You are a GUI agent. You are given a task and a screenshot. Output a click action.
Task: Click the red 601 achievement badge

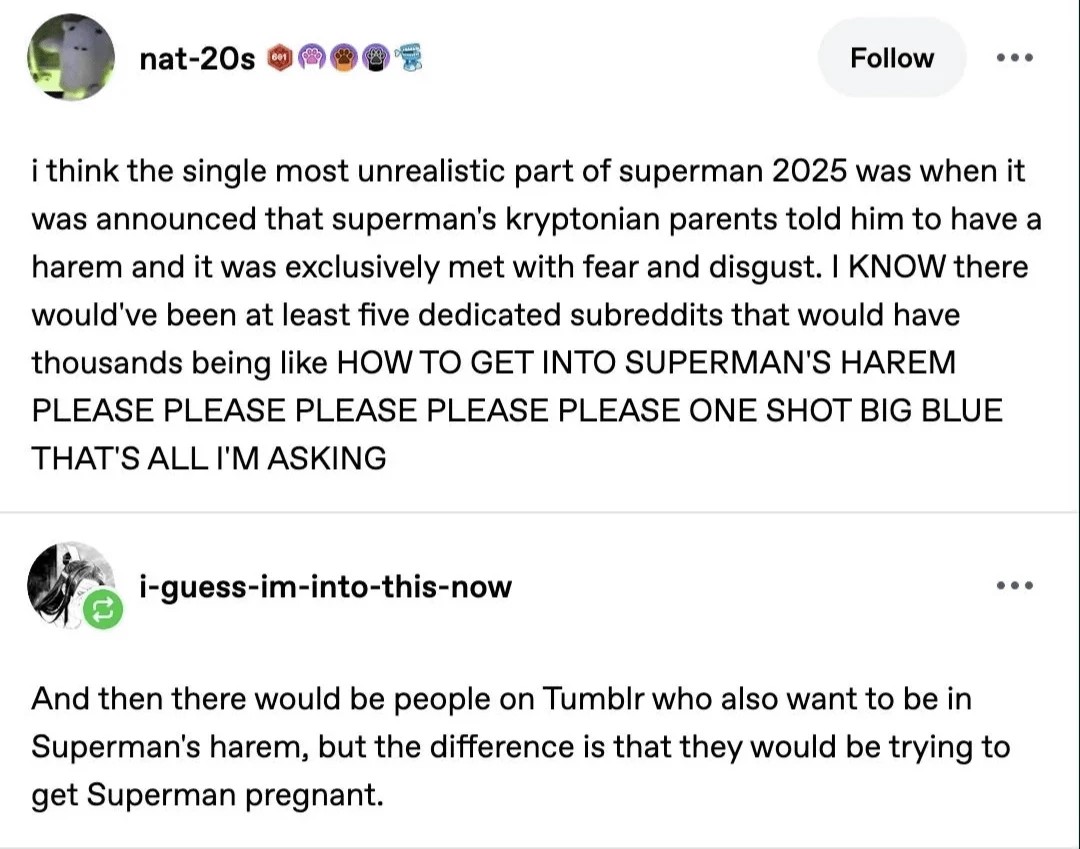point(278,57)
